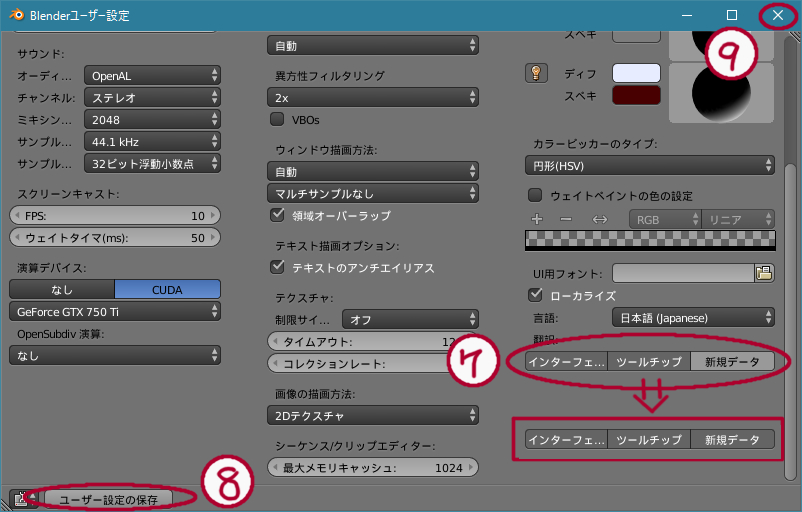Click the plus icon above the color ramp
Viewport: 802px width, 512px height.
[x=537, y=219]
